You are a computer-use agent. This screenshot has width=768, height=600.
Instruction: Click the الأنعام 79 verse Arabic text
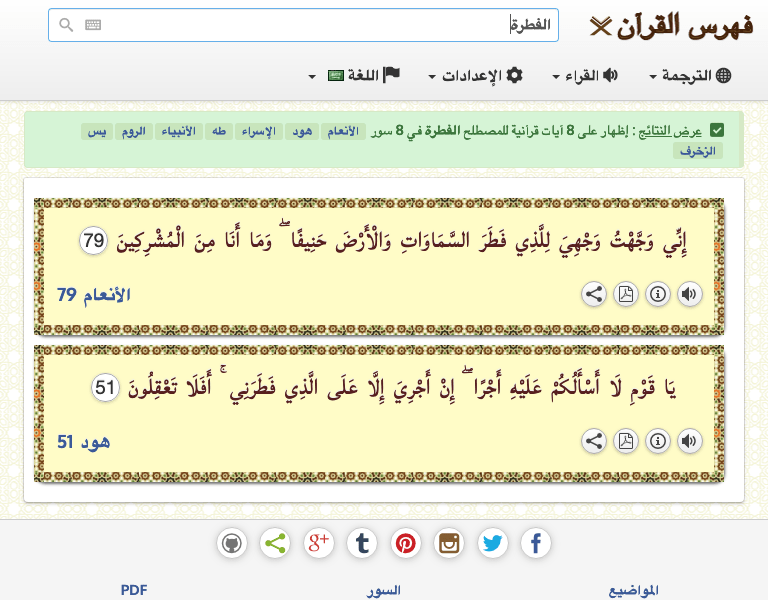click(x=401, y=240)
